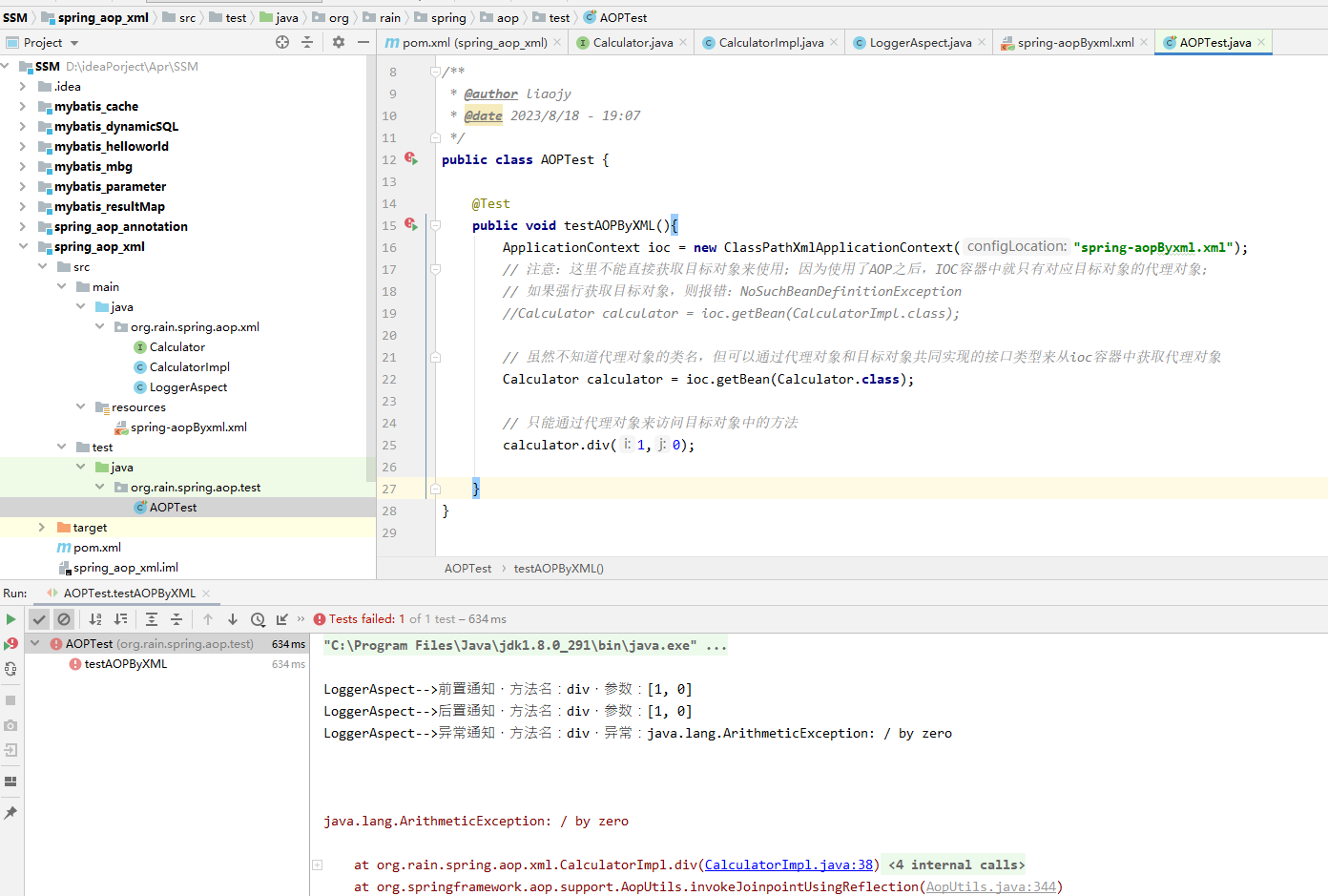Open AopUtils.java:344 stack link
Image resolution: width=1328 pixels, height=896 pixels.
[x=991, y=886]
